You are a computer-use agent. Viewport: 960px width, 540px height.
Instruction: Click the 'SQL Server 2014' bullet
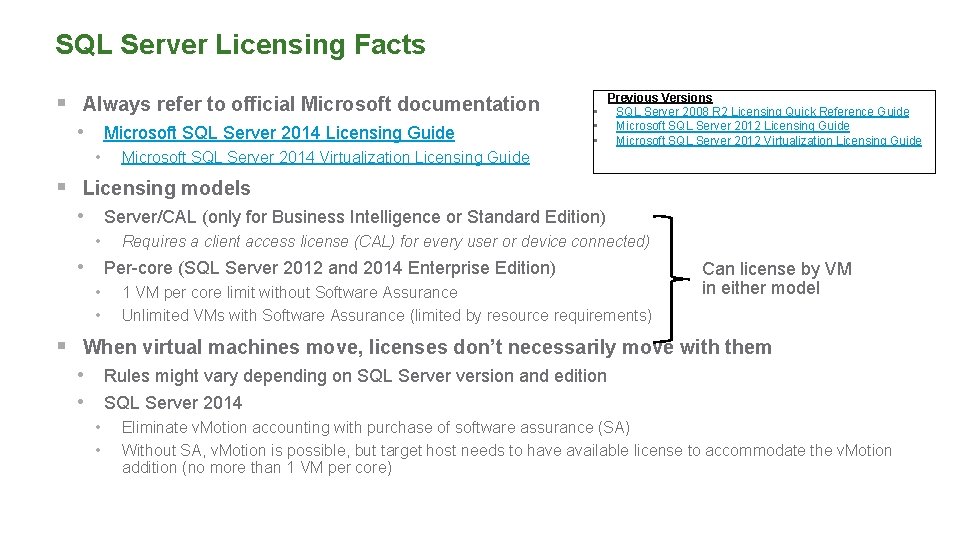pyautogui.click(x=173, y=403)
